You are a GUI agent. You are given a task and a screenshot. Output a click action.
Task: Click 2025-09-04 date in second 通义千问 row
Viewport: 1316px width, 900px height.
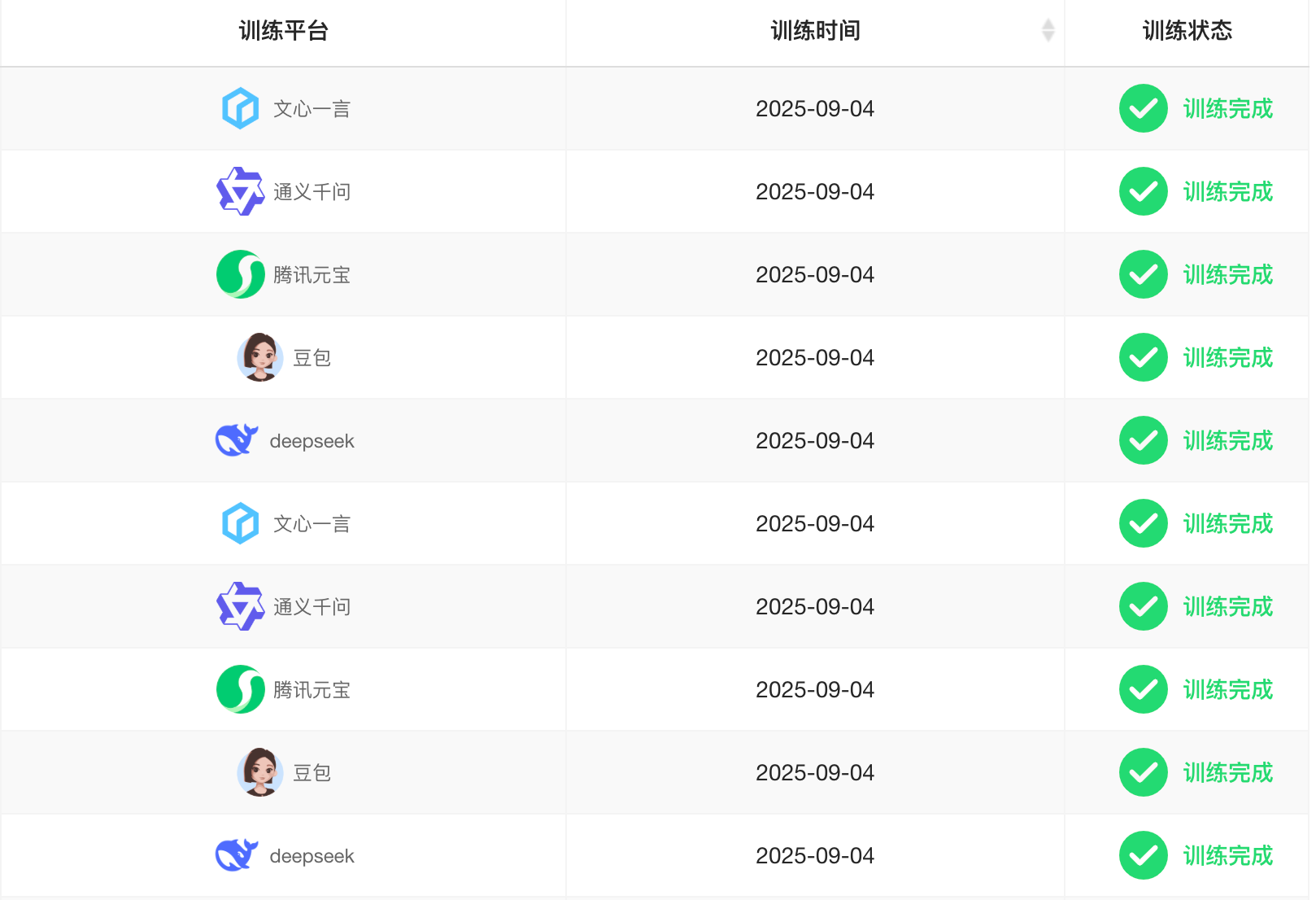[x=815, y=607]
